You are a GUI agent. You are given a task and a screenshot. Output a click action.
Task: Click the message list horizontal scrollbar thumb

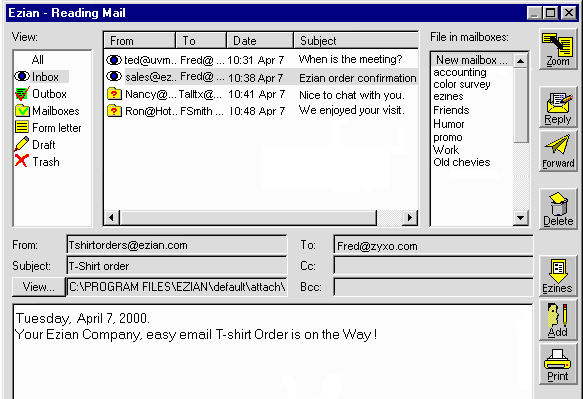coord(248,217)
